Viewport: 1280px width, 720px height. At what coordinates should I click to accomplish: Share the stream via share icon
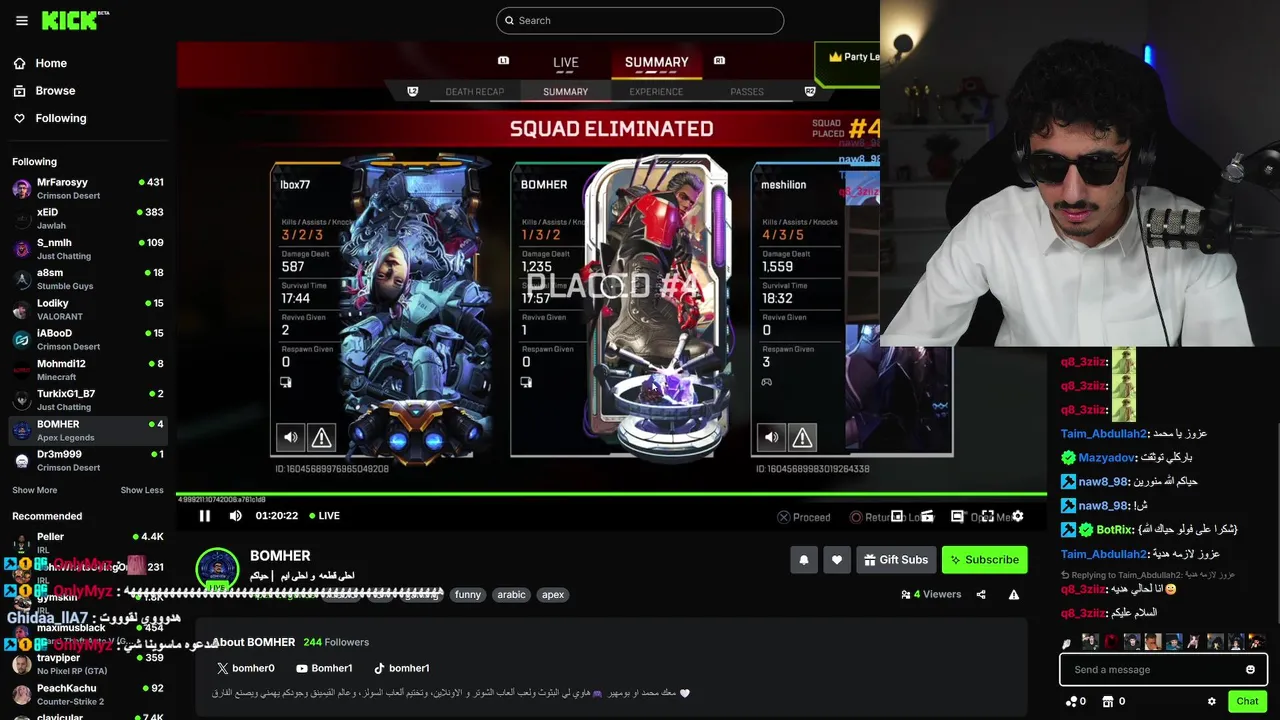(x=981, y=594)
